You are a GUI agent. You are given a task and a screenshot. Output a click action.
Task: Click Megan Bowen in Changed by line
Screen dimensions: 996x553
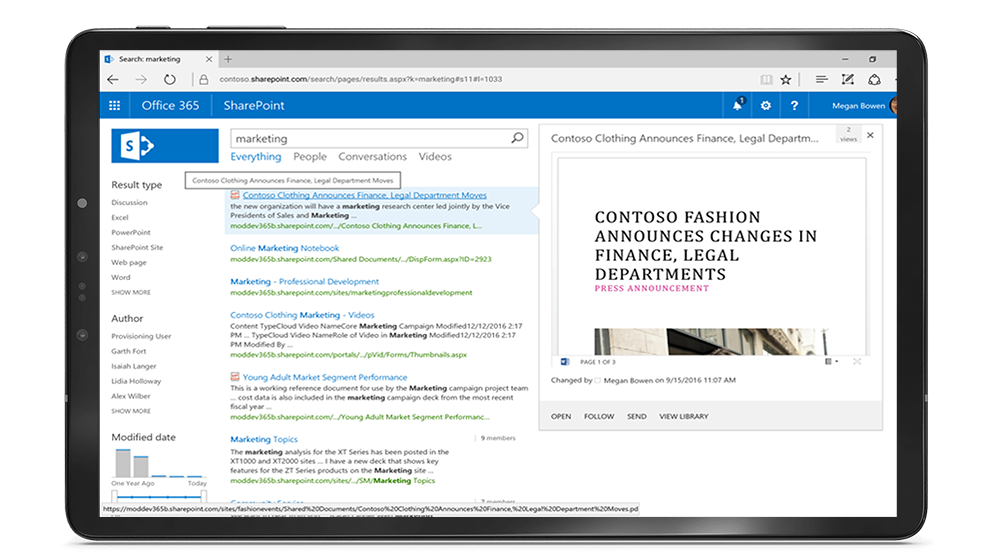coord(628,380)
